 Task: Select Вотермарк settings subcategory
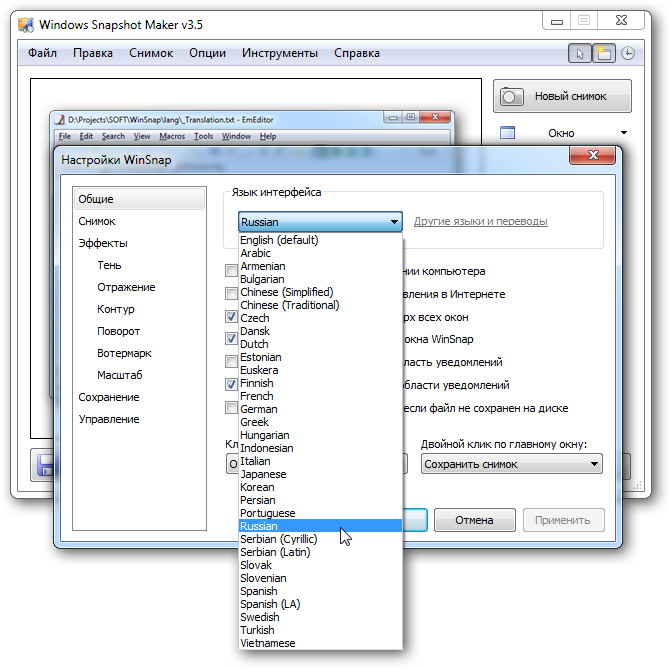124,353
